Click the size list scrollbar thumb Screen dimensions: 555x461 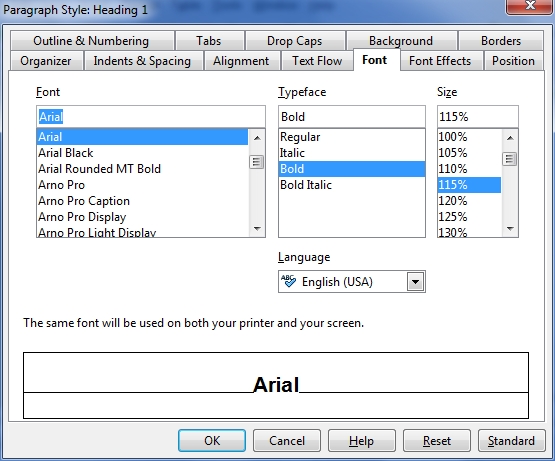click(x=510, y=159)
